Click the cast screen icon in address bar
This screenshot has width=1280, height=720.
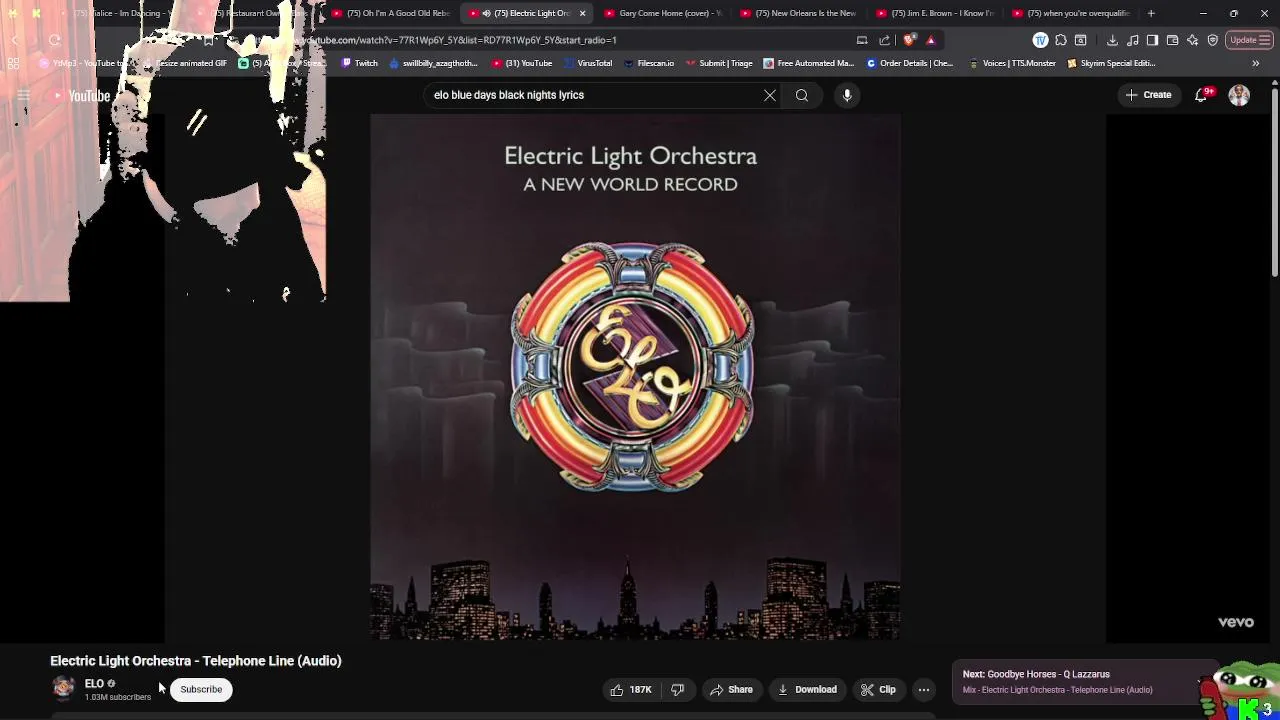862,40
